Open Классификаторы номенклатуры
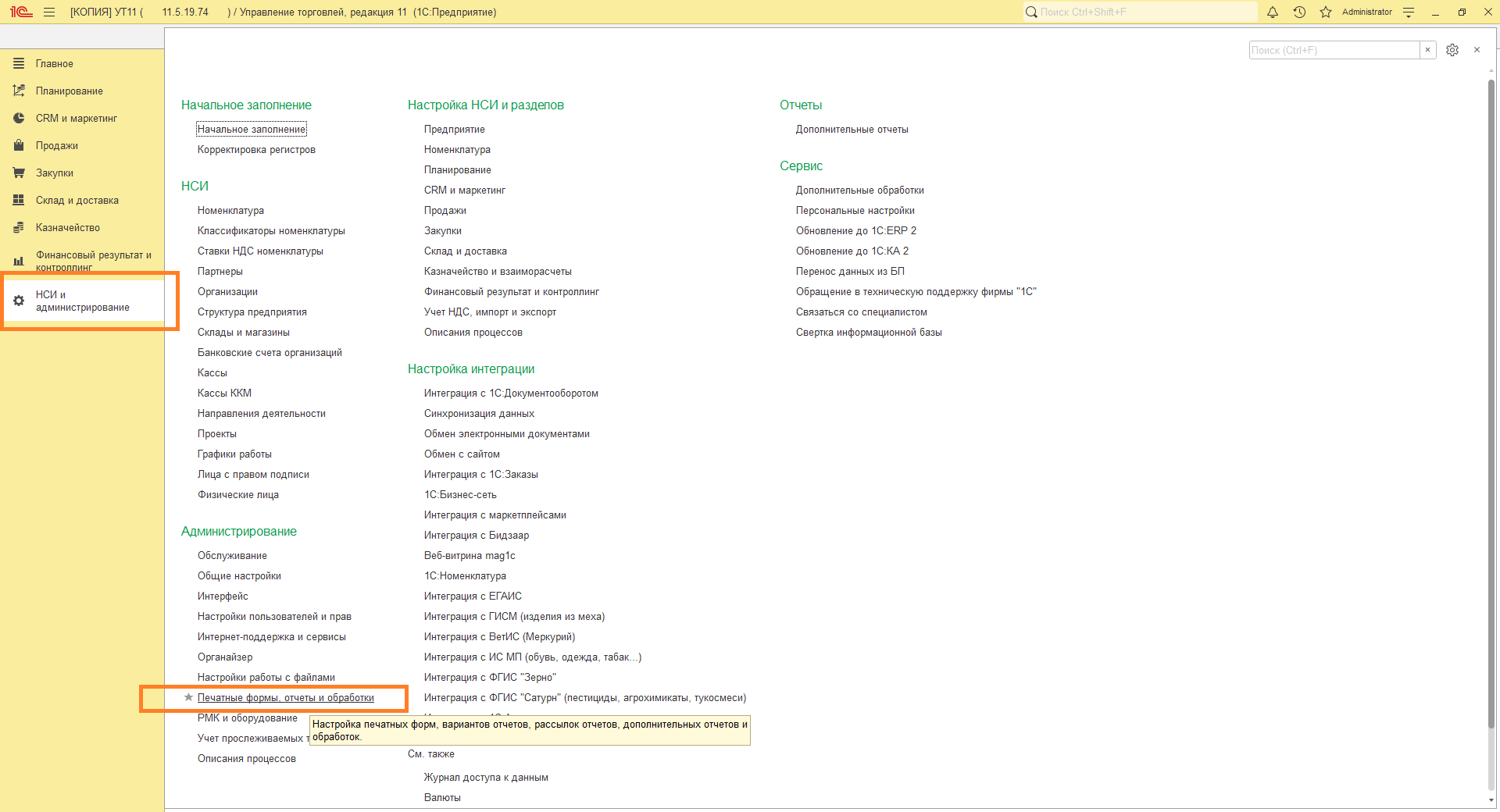 tap(271, 230)
